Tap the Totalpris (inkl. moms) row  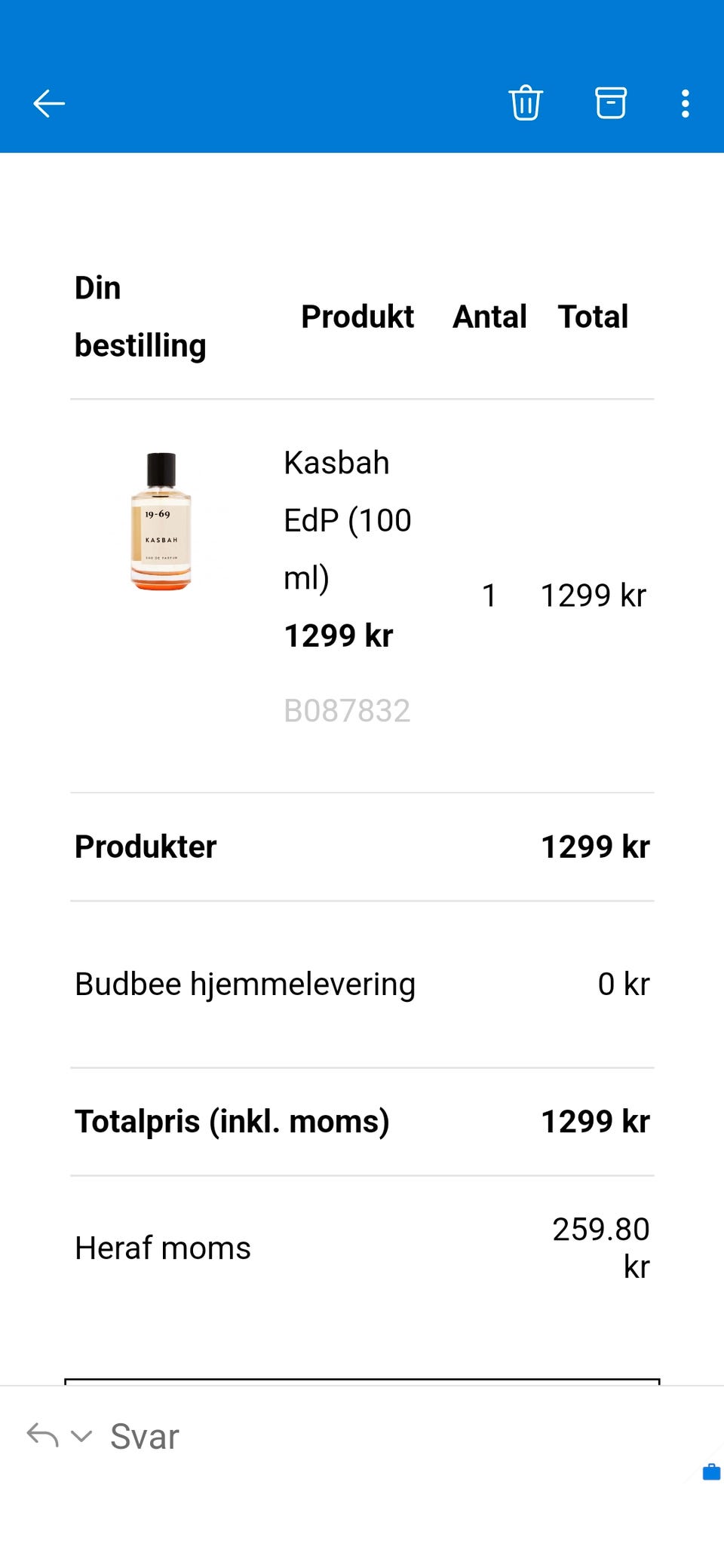click(x=362, y=1121)
